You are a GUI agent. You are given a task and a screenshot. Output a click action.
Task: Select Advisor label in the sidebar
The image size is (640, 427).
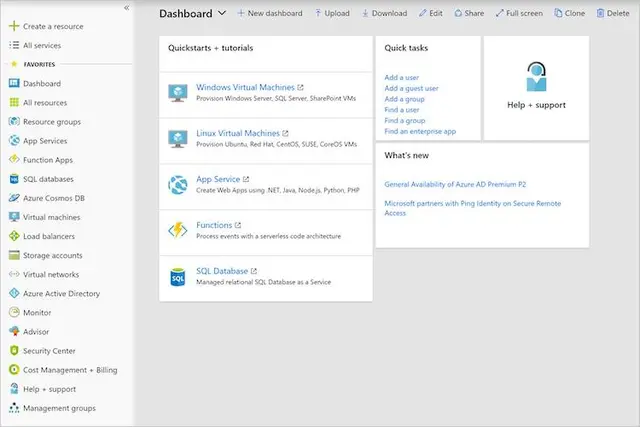36,332
